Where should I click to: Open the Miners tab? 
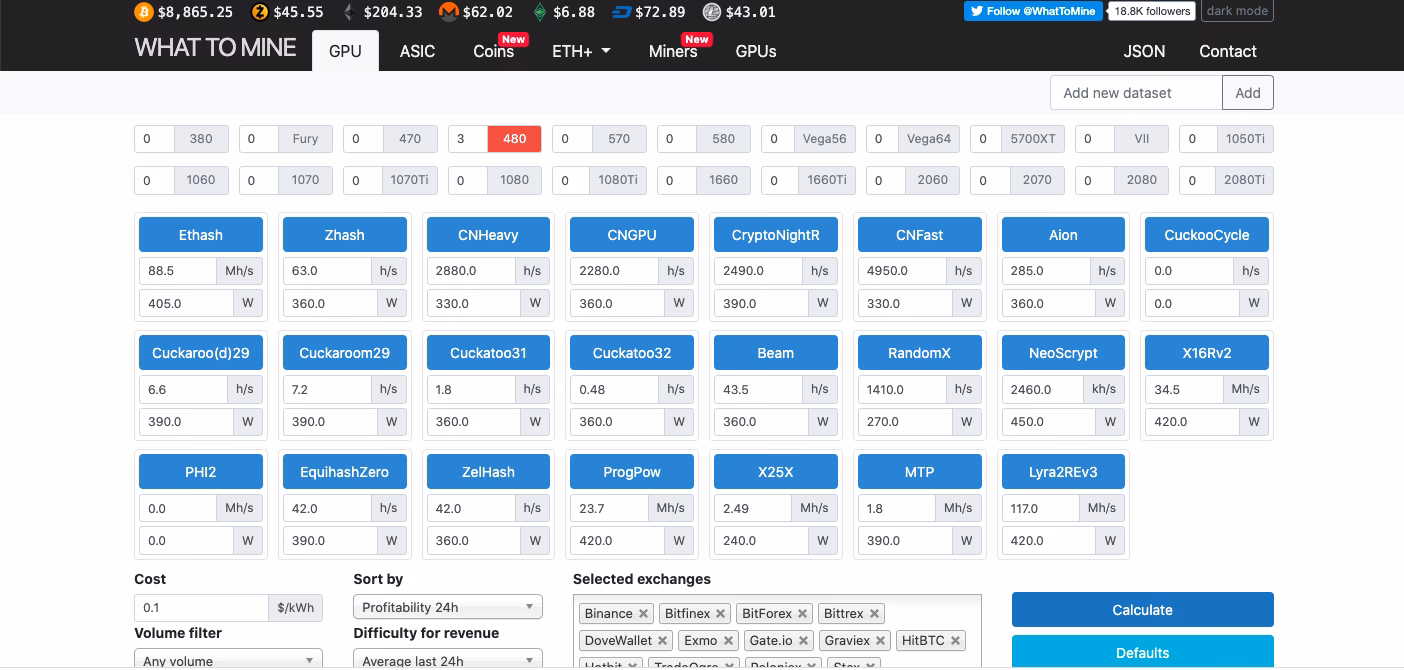point(673,51)
